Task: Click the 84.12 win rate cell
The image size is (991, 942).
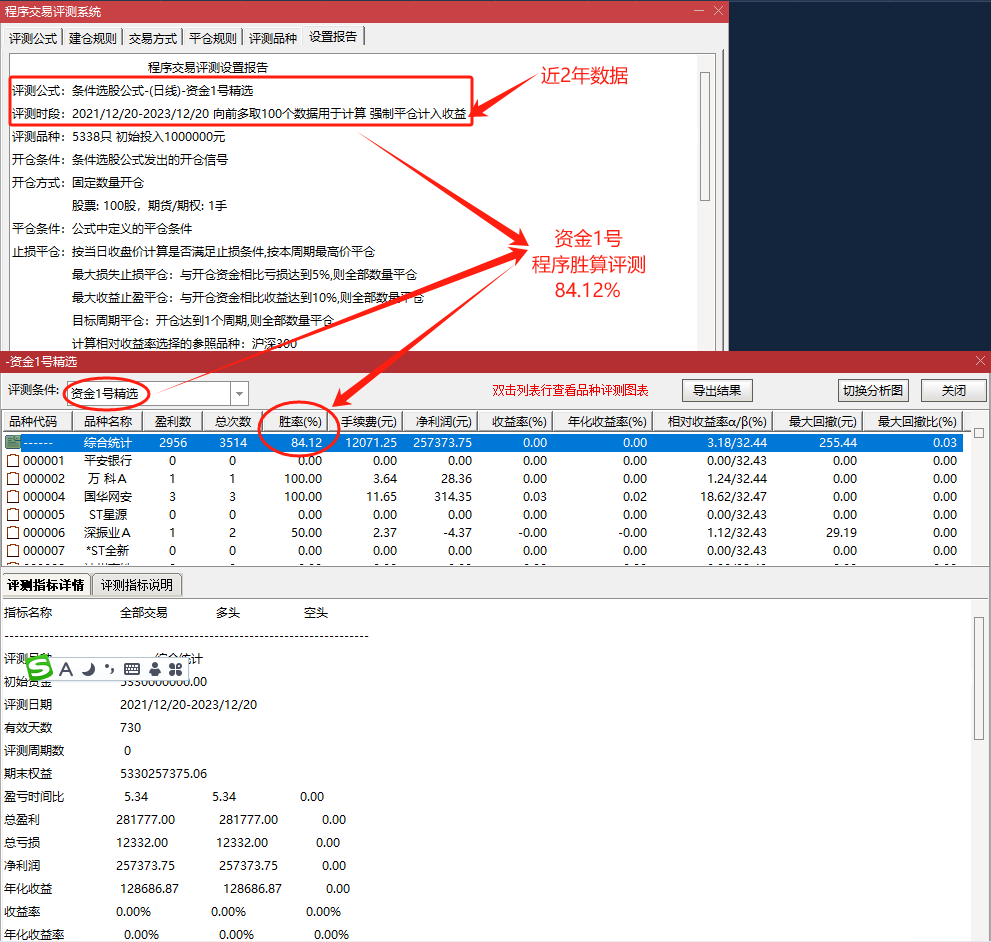Action: click(306, 443)
